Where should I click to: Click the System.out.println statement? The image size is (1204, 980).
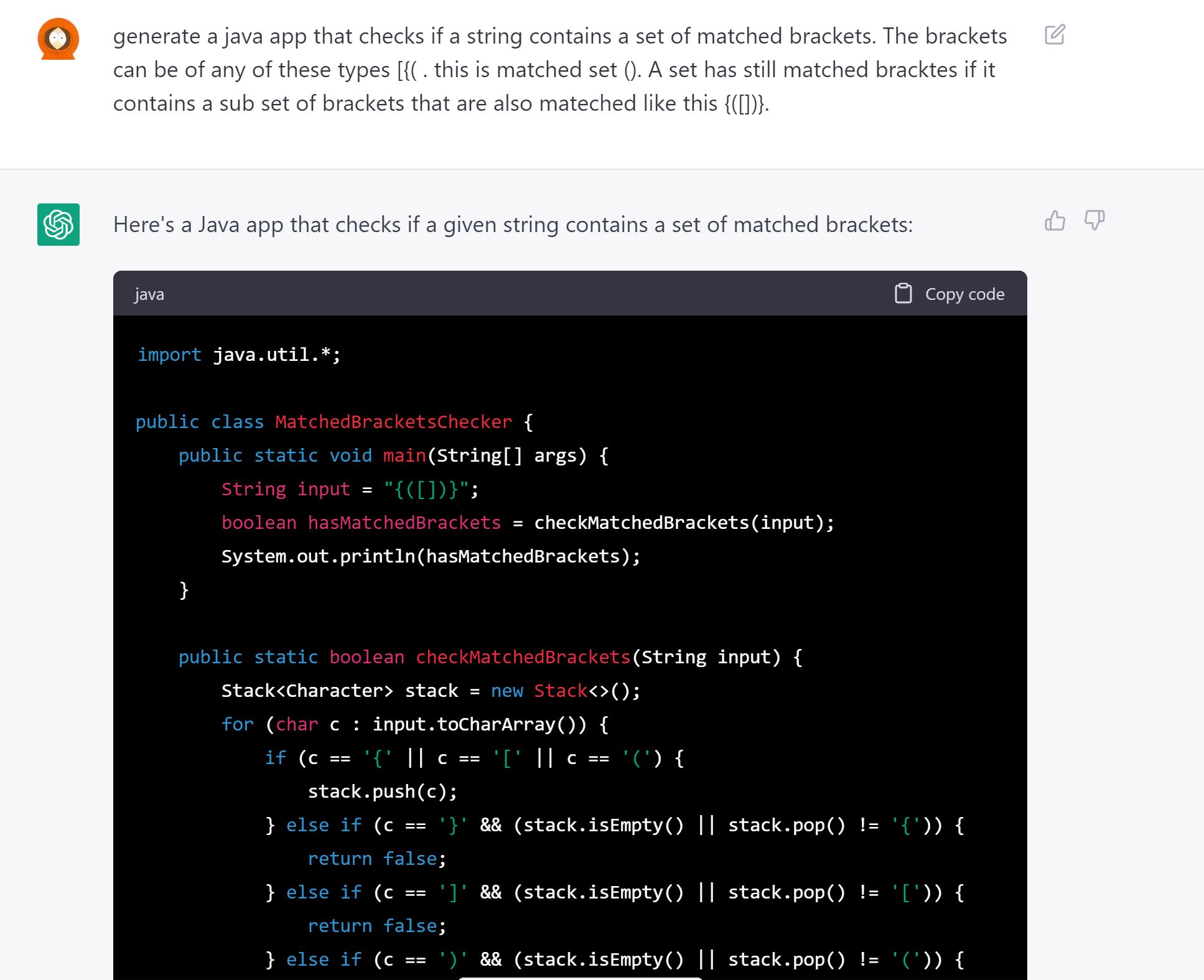(x=430, y=556)
